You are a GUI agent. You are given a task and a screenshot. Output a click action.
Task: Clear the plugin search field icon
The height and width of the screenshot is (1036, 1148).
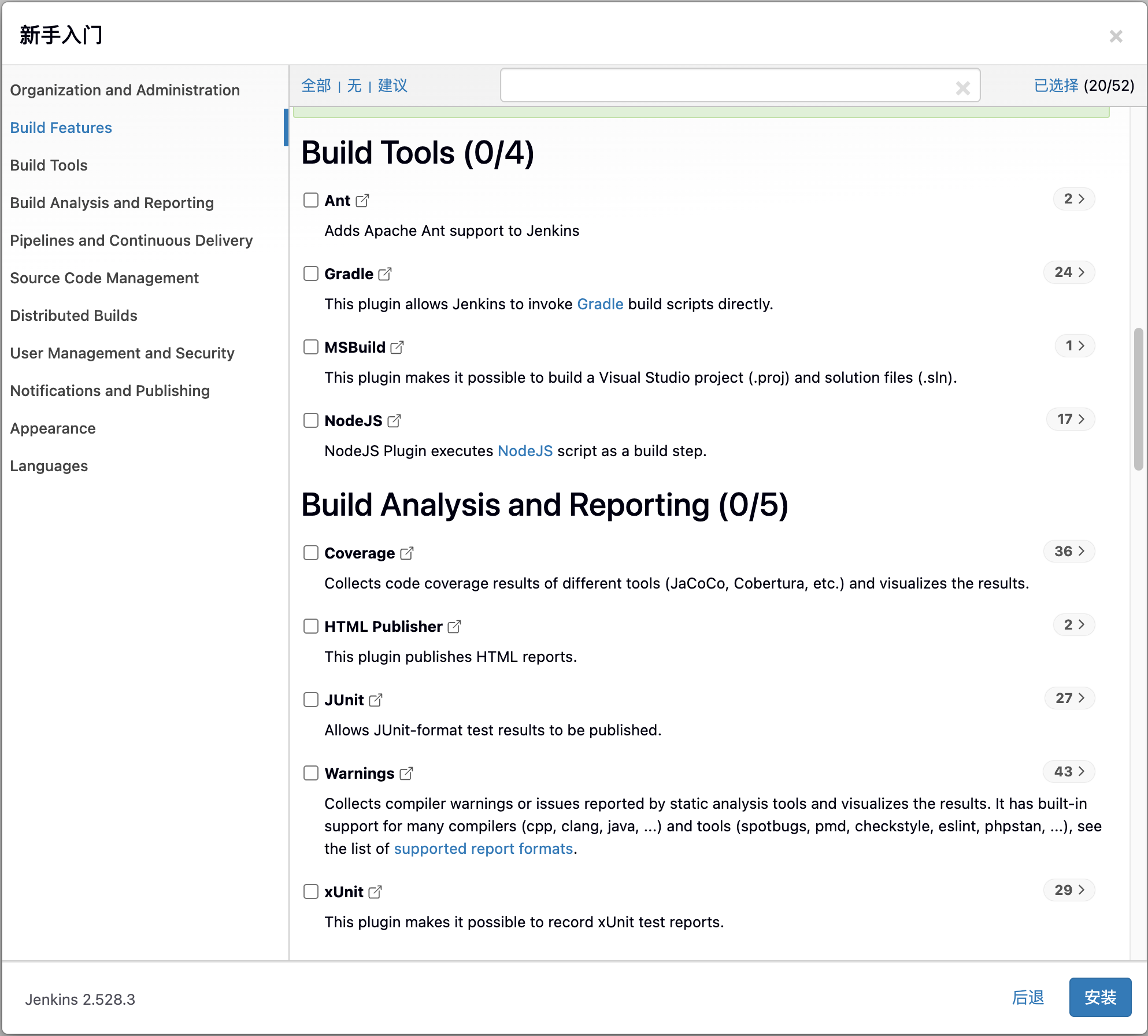tap(962, 88)
